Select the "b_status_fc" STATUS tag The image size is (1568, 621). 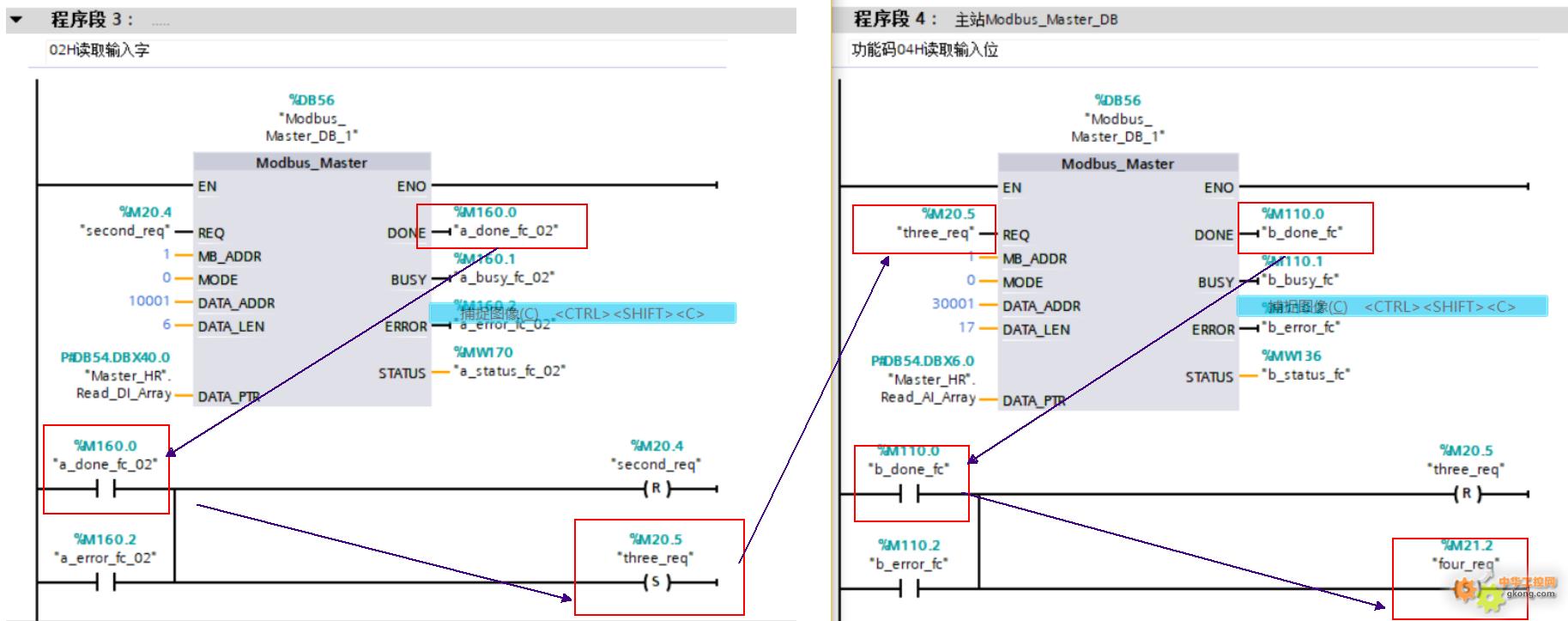point(1305,374)
